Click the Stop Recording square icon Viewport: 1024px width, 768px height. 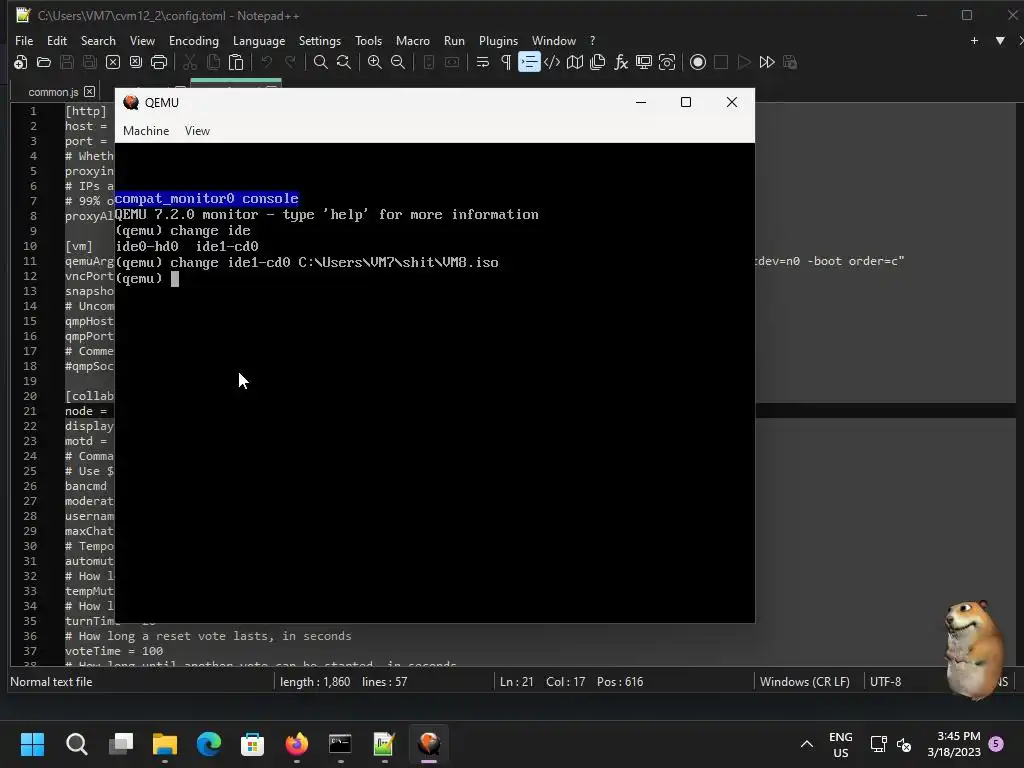pyautogui.click(x=721, y=62)
